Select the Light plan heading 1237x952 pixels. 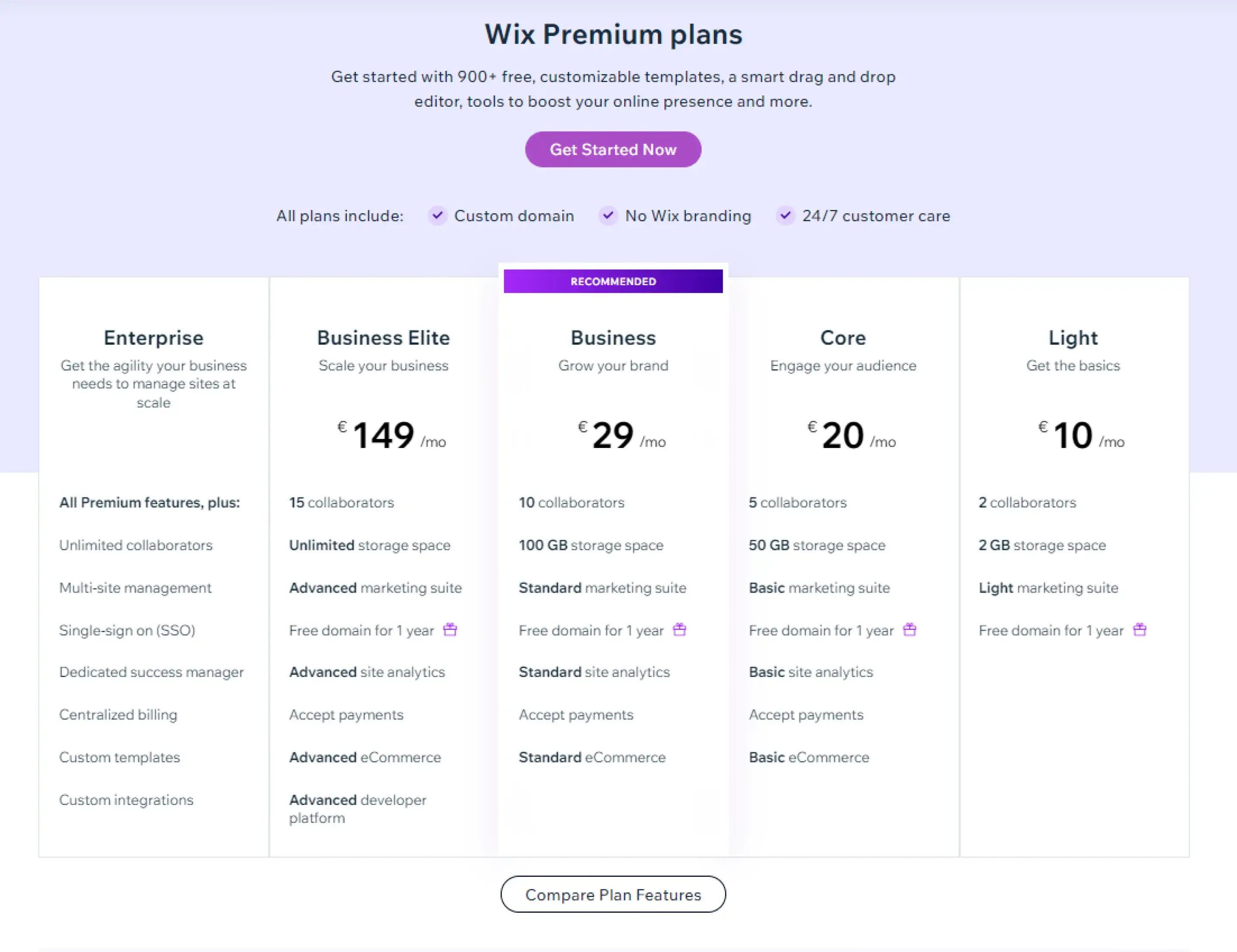click(1073, 337)
